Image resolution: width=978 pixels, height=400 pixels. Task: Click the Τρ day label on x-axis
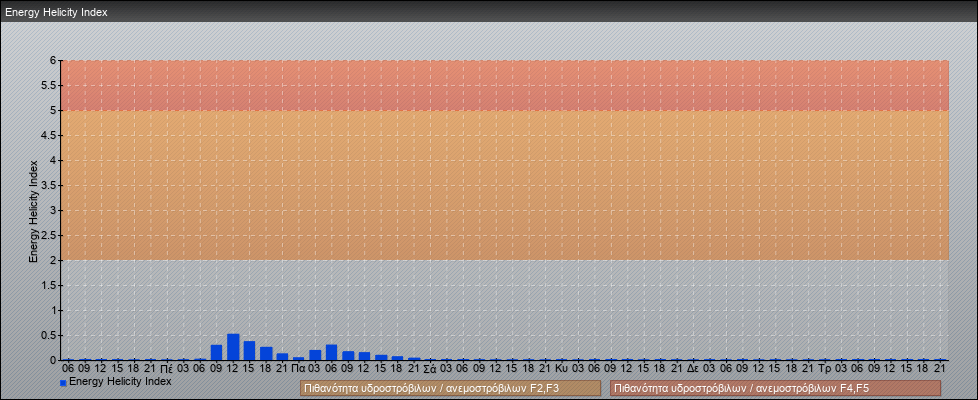tap(825, 369)
